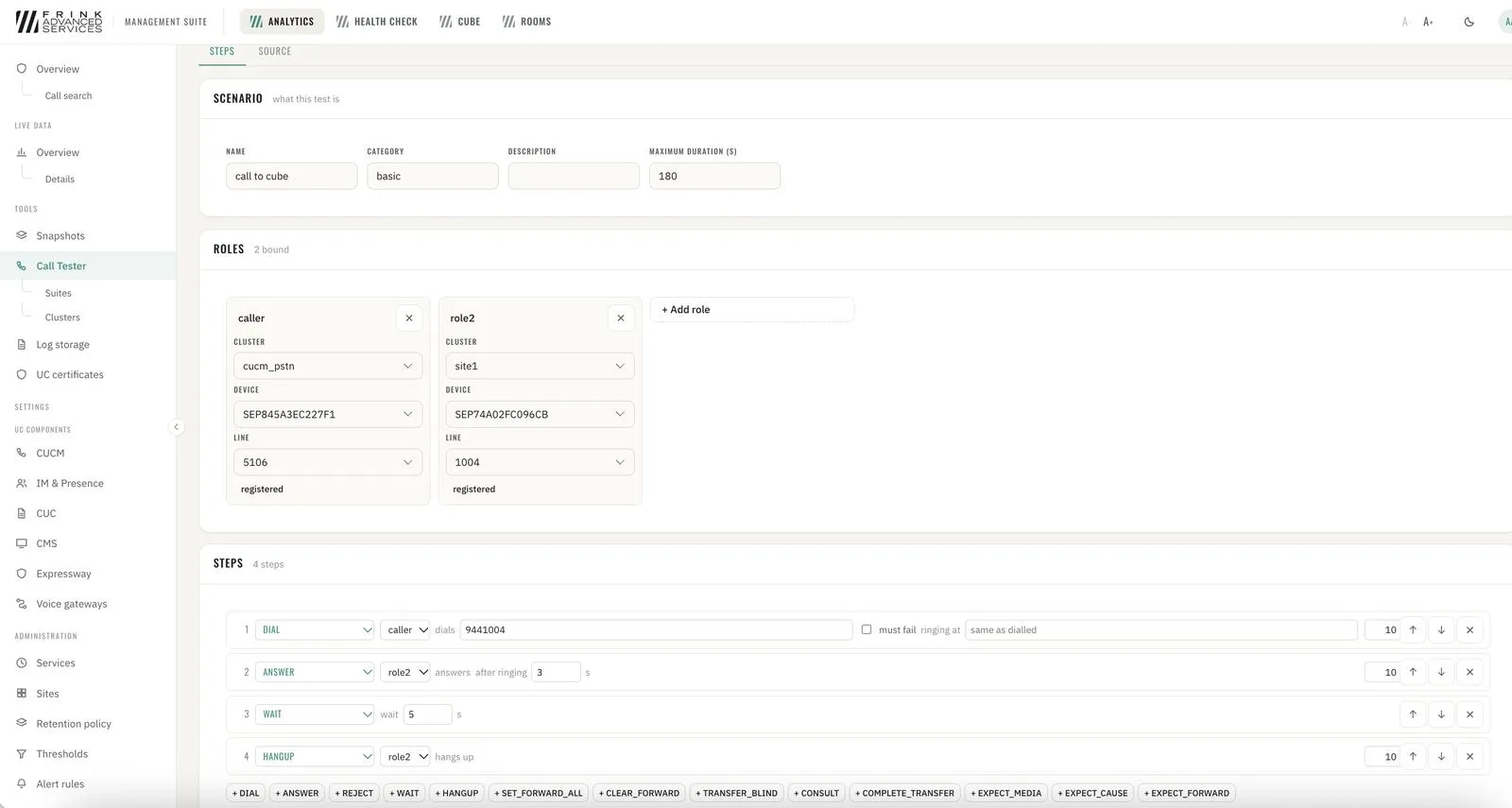
Task: Open Call search in the sidebar
Action: pyautogui.click(x=69, y=96)
